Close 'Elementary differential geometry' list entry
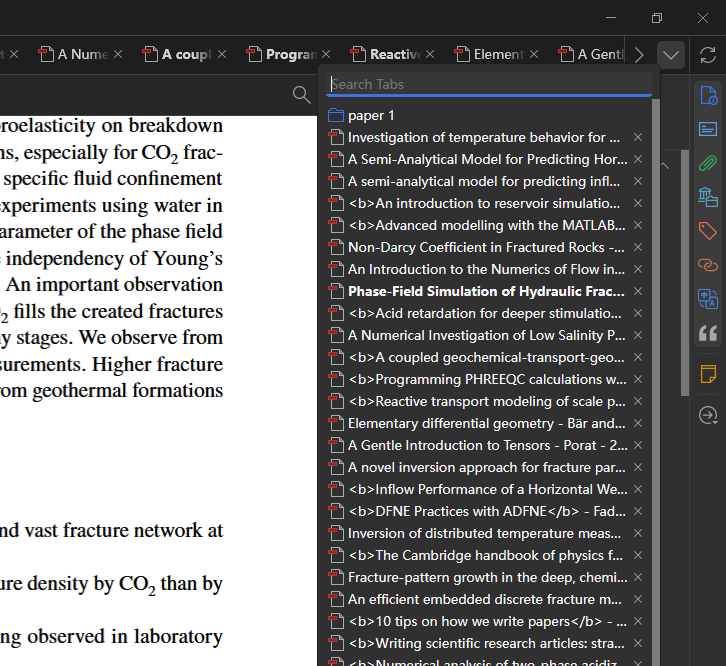Image resolution: width=726 pixels, height=666 pixels. pyautogui.click(x=638, y=423)
